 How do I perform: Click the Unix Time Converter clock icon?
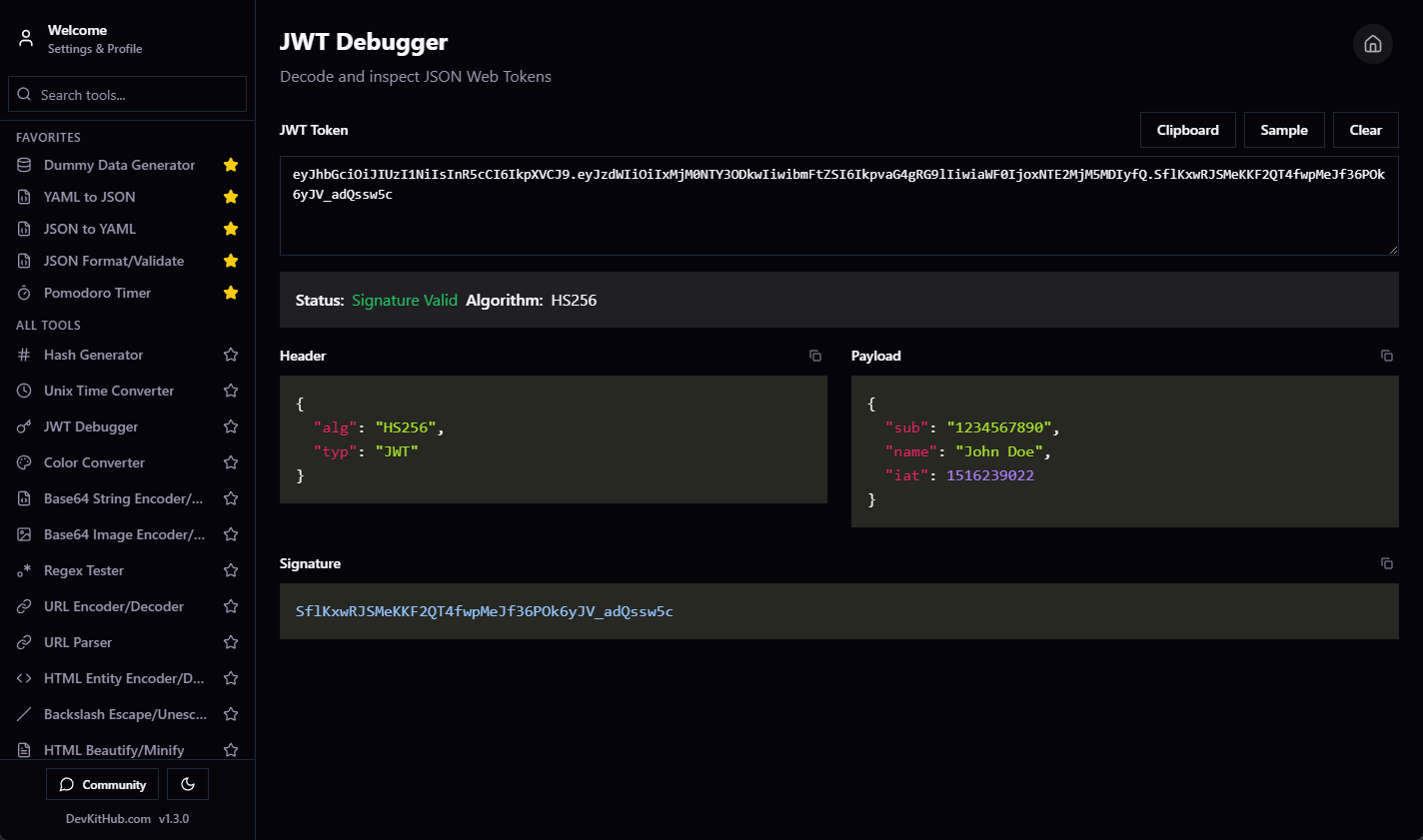point(24,391)
